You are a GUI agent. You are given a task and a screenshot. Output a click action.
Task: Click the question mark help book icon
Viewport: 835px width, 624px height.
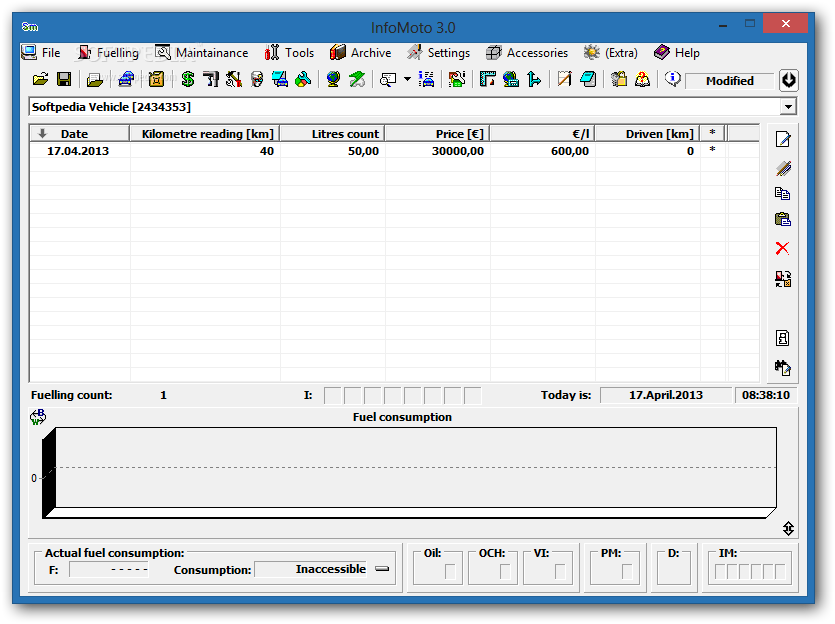click(642, 80)
